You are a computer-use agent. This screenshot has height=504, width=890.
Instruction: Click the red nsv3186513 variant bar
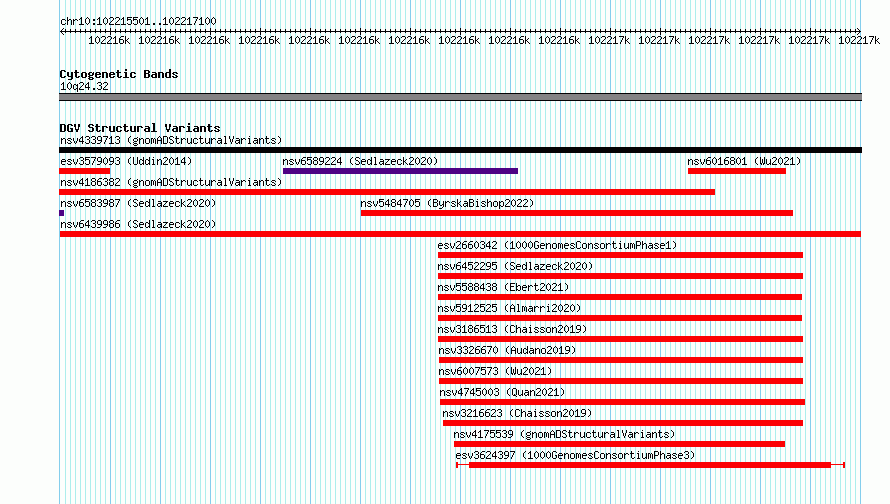(x=620, y=339)
